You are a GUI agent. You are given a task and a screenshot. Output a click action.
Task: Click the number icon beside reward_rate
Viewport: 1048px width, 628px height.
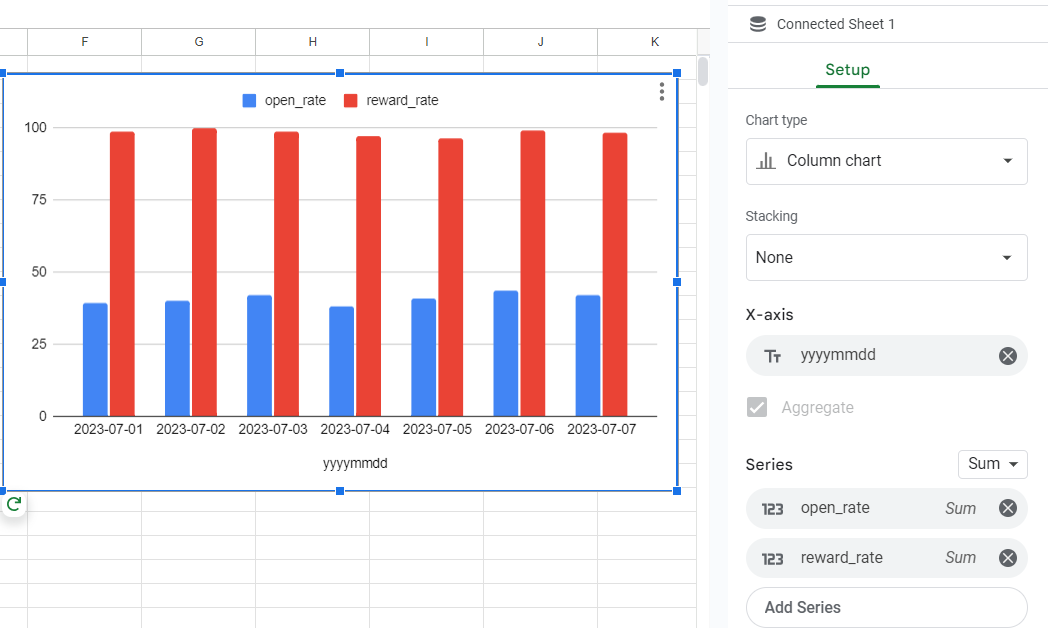773,559
